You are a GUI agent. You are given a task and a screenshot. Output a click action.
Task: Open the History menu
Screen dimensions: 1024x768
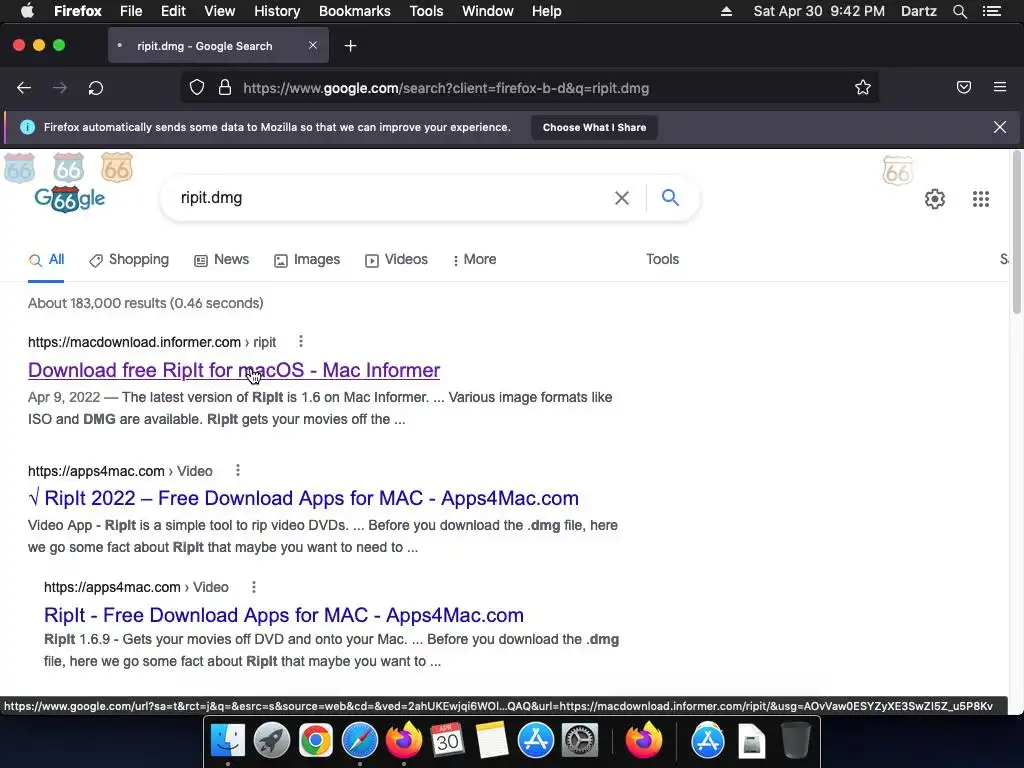[277, 11]
